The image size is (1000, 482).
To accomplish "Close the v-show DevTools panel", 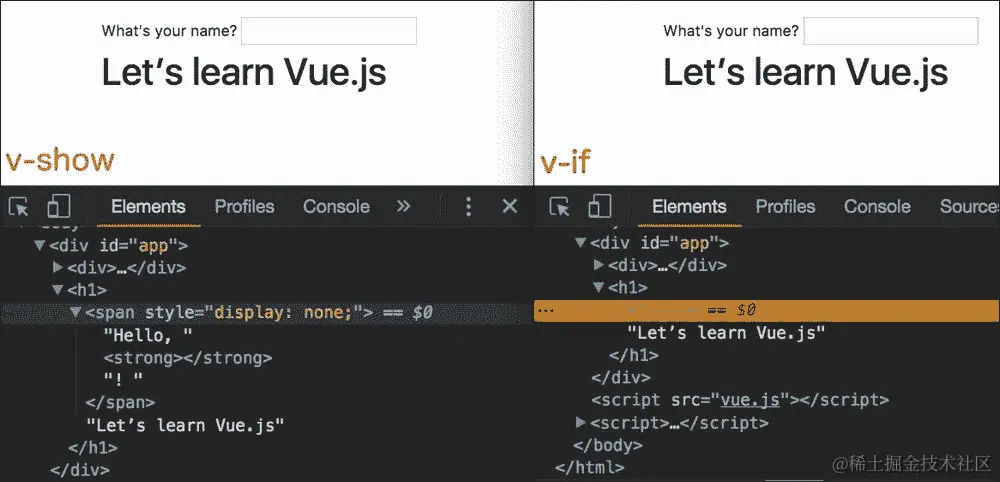I will point(510,206).
